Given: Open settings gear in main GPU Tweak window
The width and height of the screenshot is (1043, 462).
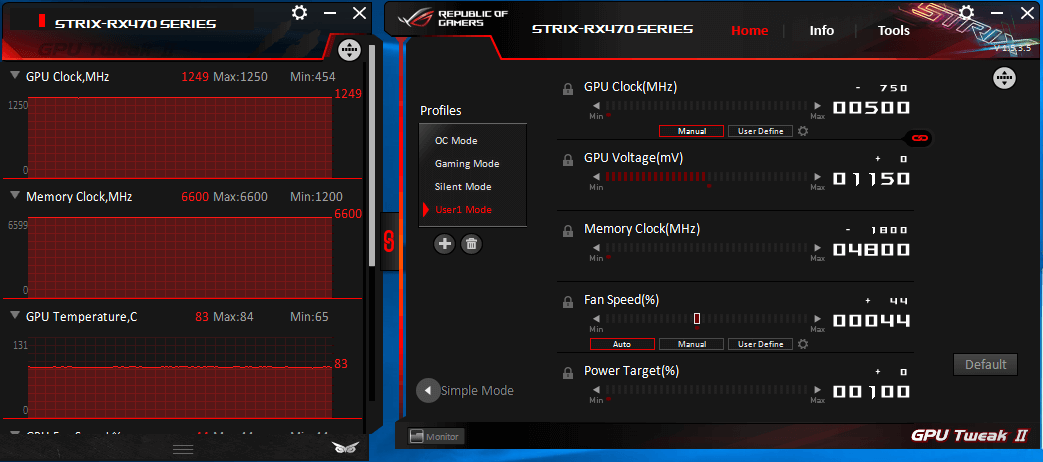Looking at the screenshot, I should [x=967, y=13].
